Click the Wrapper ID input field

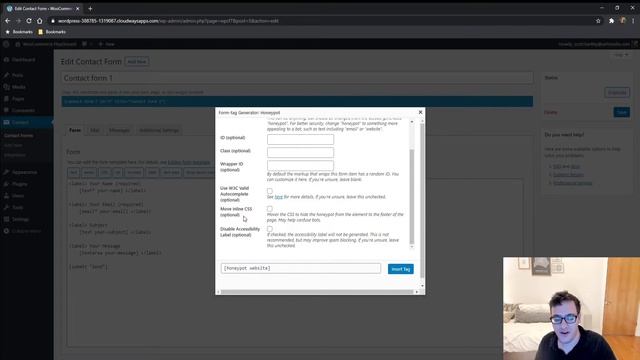tap(300, 165)
